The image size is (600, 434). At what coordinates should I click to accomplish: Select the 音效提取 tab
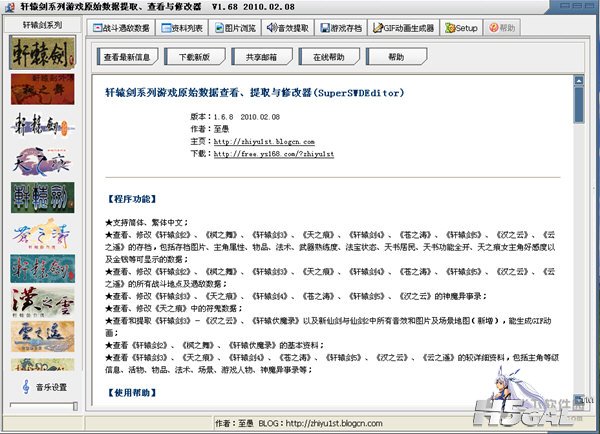288,28
